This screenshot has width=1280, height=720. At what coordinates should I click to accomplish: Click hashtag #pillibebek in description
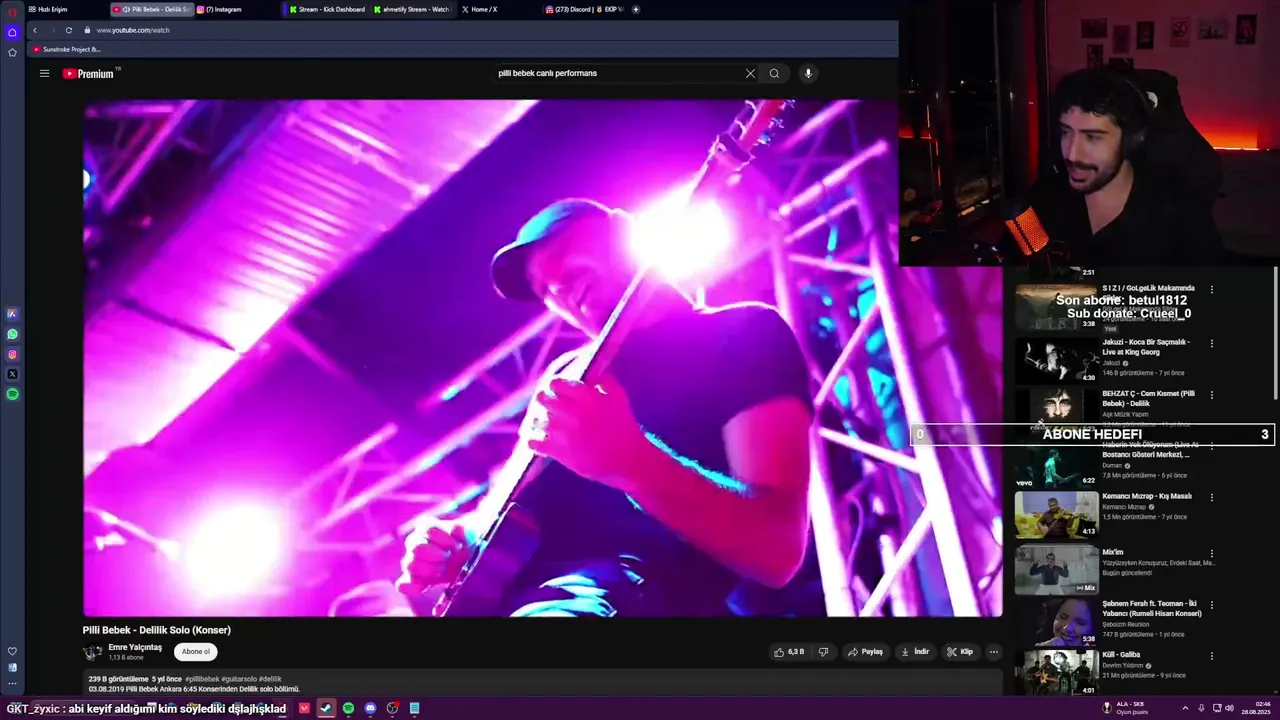(x=202, y=679)
